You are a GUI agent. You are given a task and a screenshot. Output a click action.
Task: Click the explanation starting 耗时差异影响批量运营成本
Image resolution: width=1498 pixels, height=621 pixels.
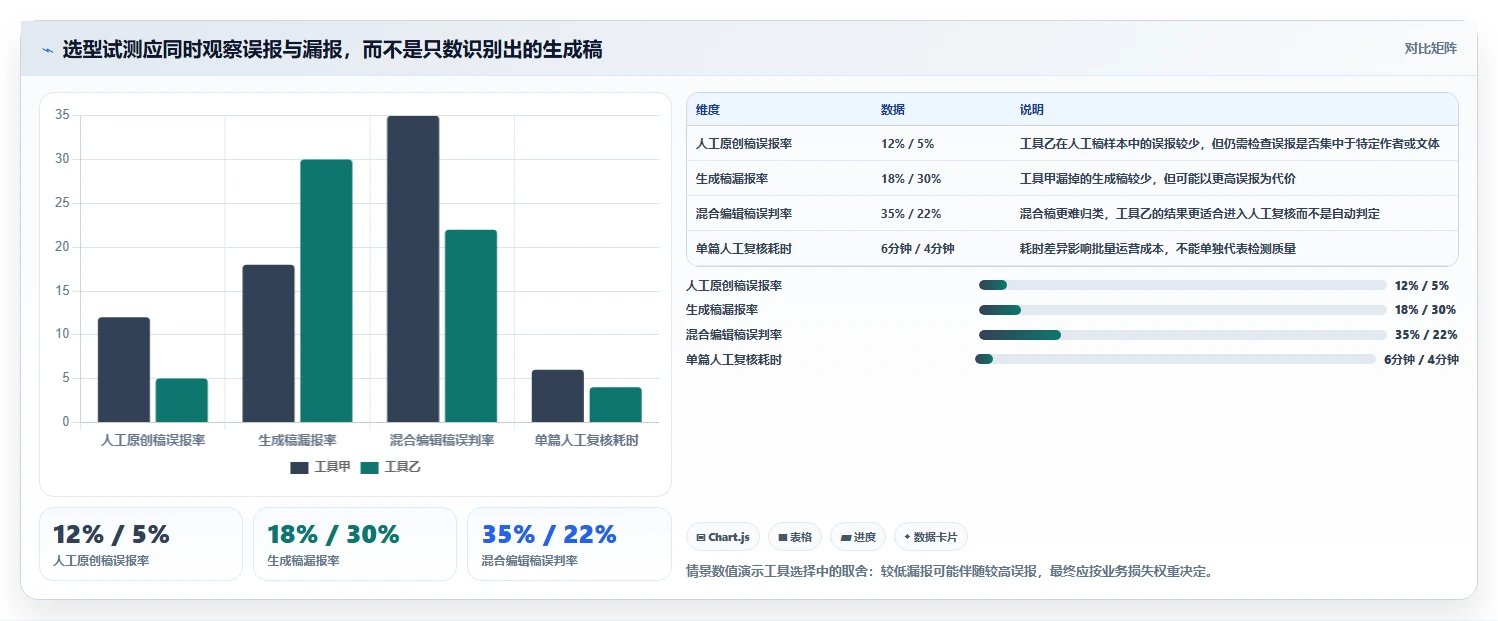[x=1157, y=249]
